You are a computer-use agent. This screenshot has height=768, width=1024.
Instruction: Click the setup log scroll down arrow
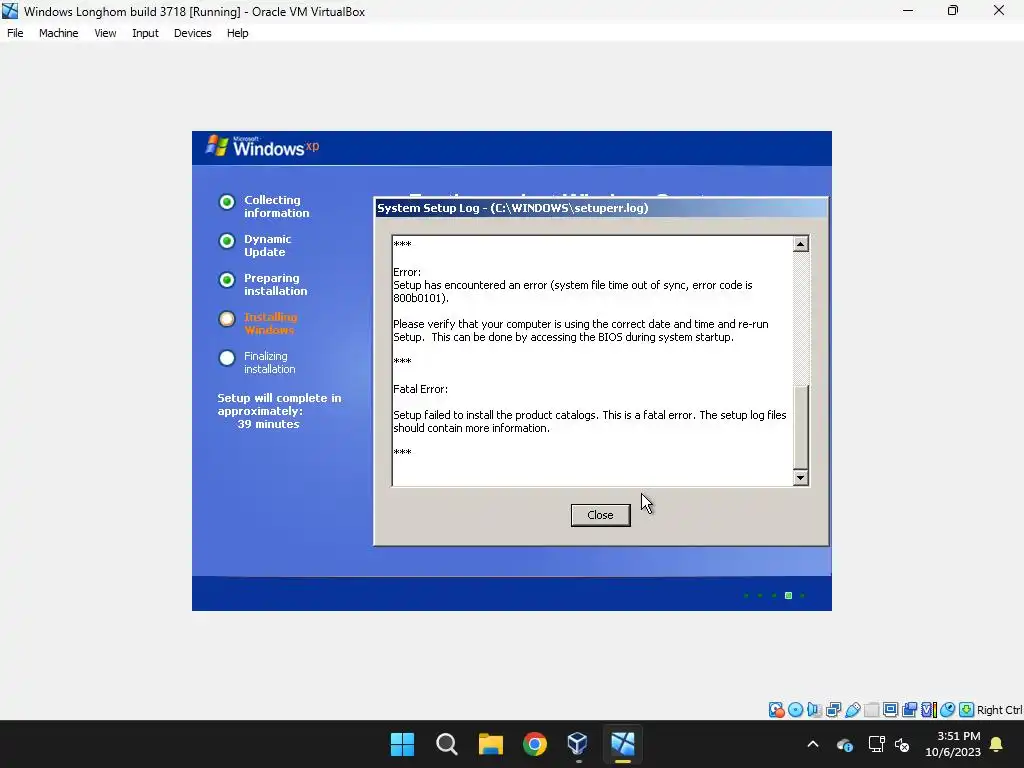(x=801, y=477)
